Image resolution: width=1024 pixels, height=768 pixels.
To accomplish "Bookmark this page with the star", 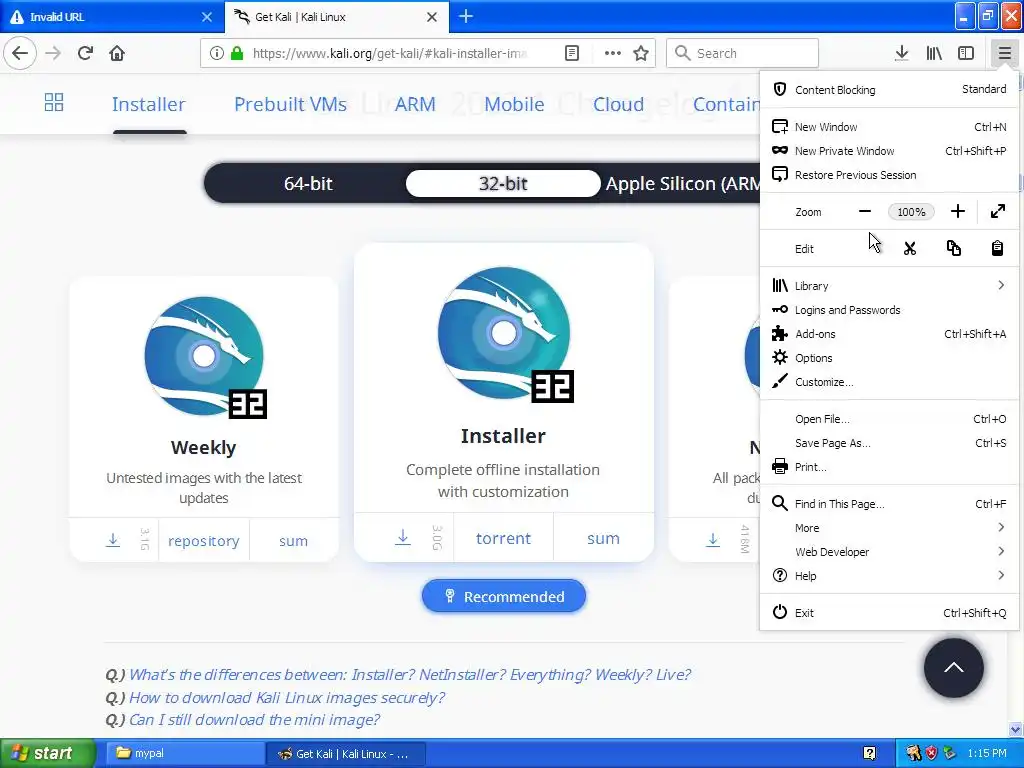I will (x=641, y=53).
